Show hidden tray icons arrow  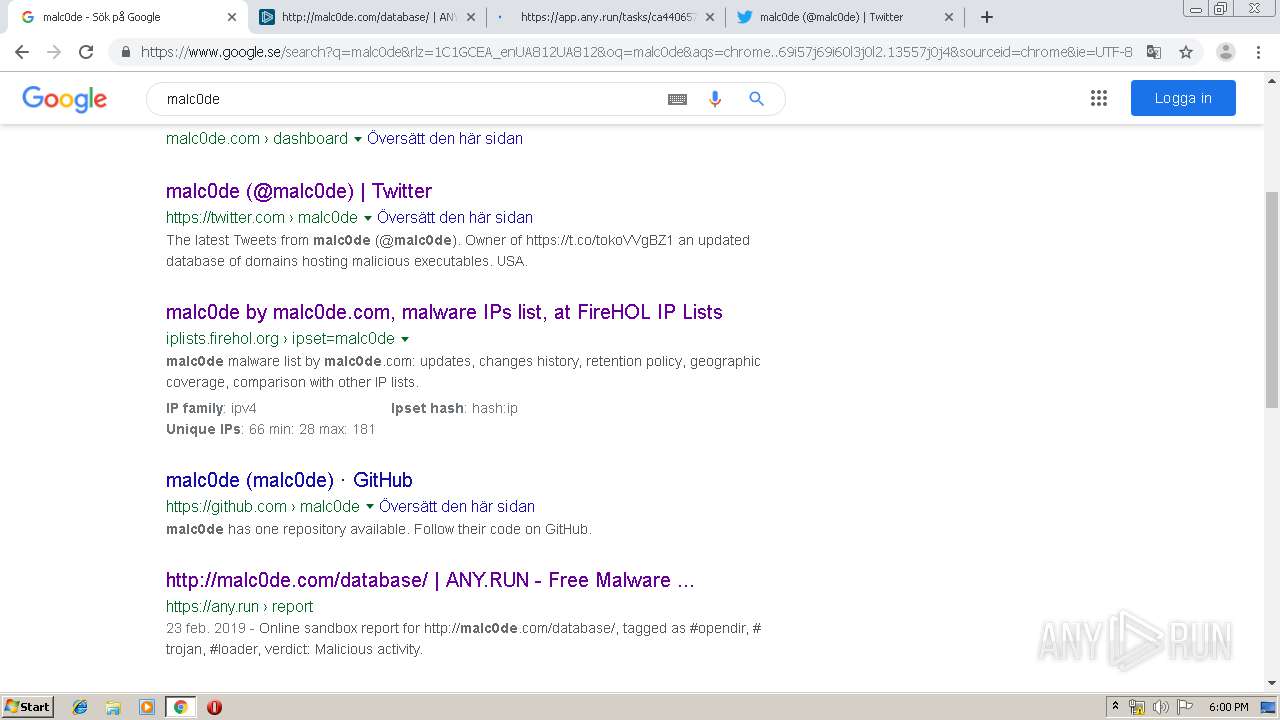click(1115, 707)
